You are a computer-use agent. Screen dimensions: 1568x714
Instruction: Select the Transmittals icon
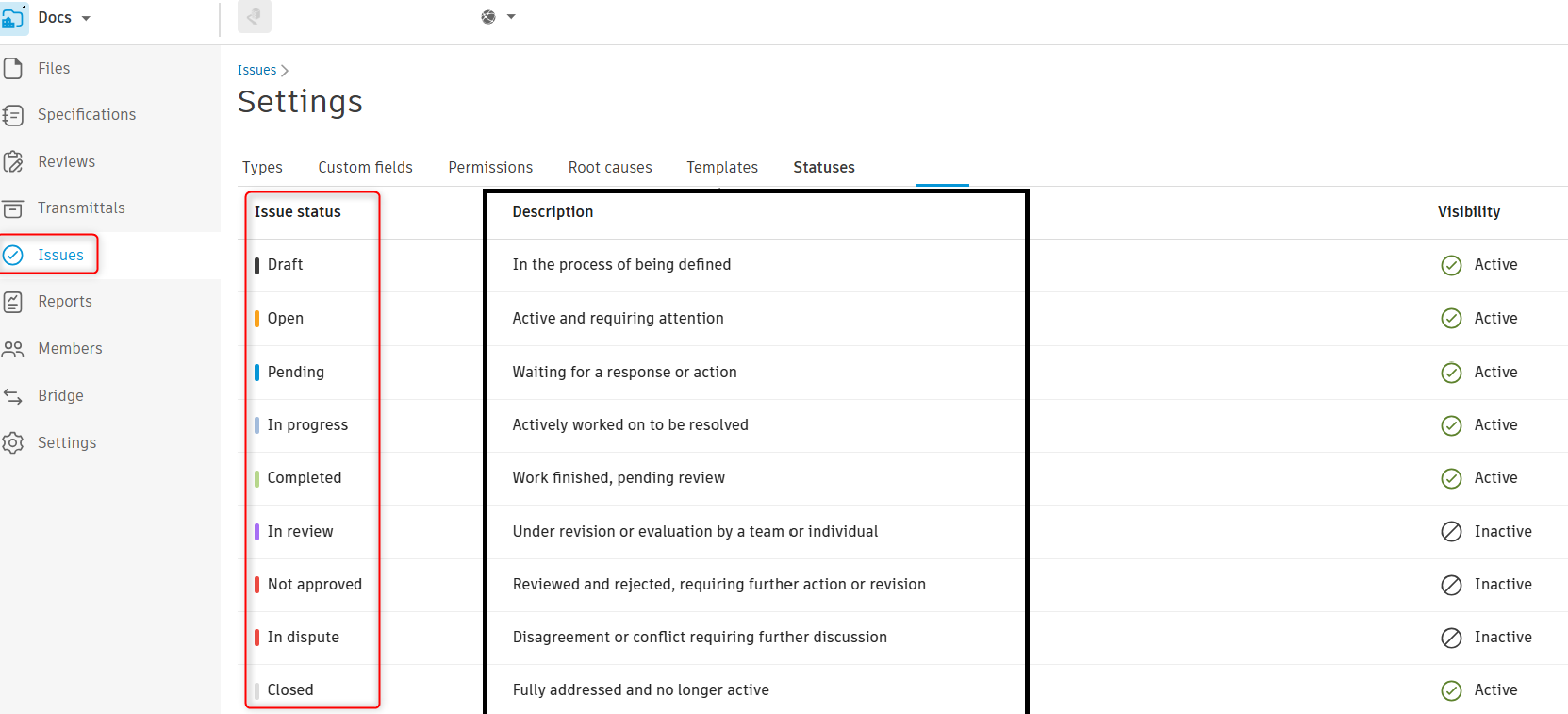(13, 208)
